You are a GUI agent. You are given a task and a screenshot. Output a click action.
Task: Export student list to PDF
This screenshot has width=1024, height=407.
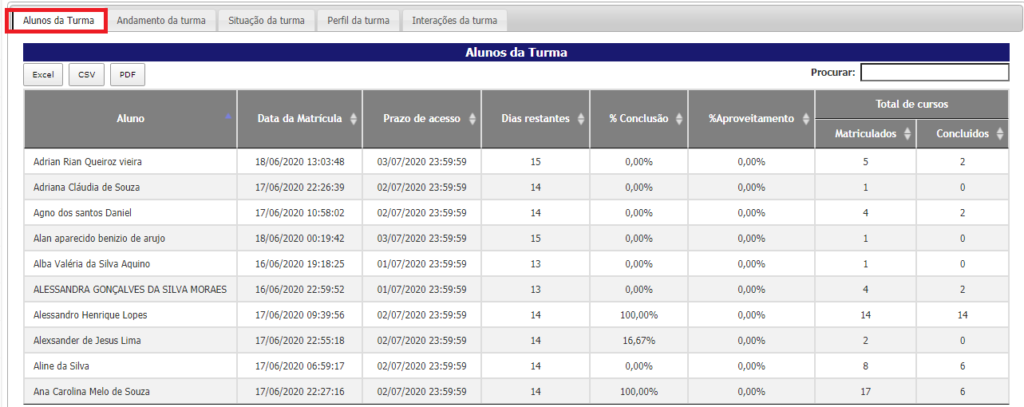127,74
